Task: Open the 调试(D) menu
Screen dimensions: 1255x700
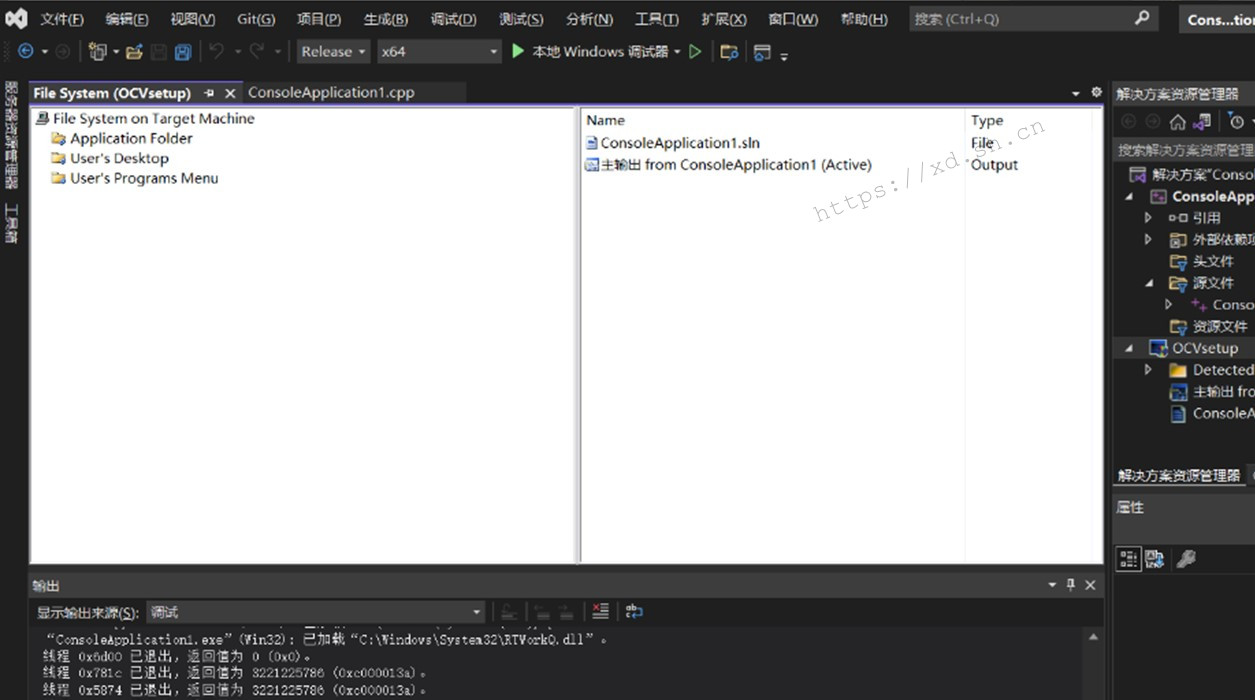Action: tap(452, 18)
